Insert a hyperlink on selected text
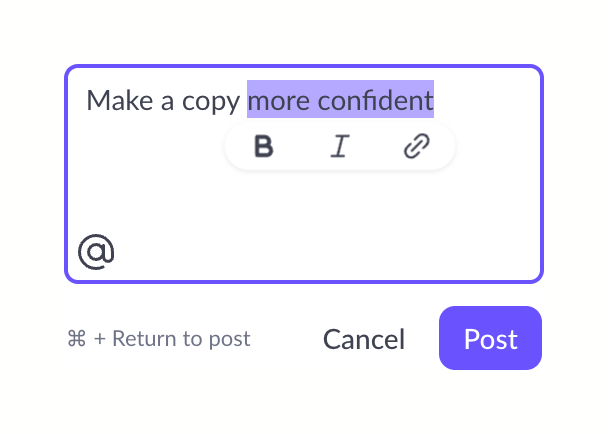 [416, 148]
